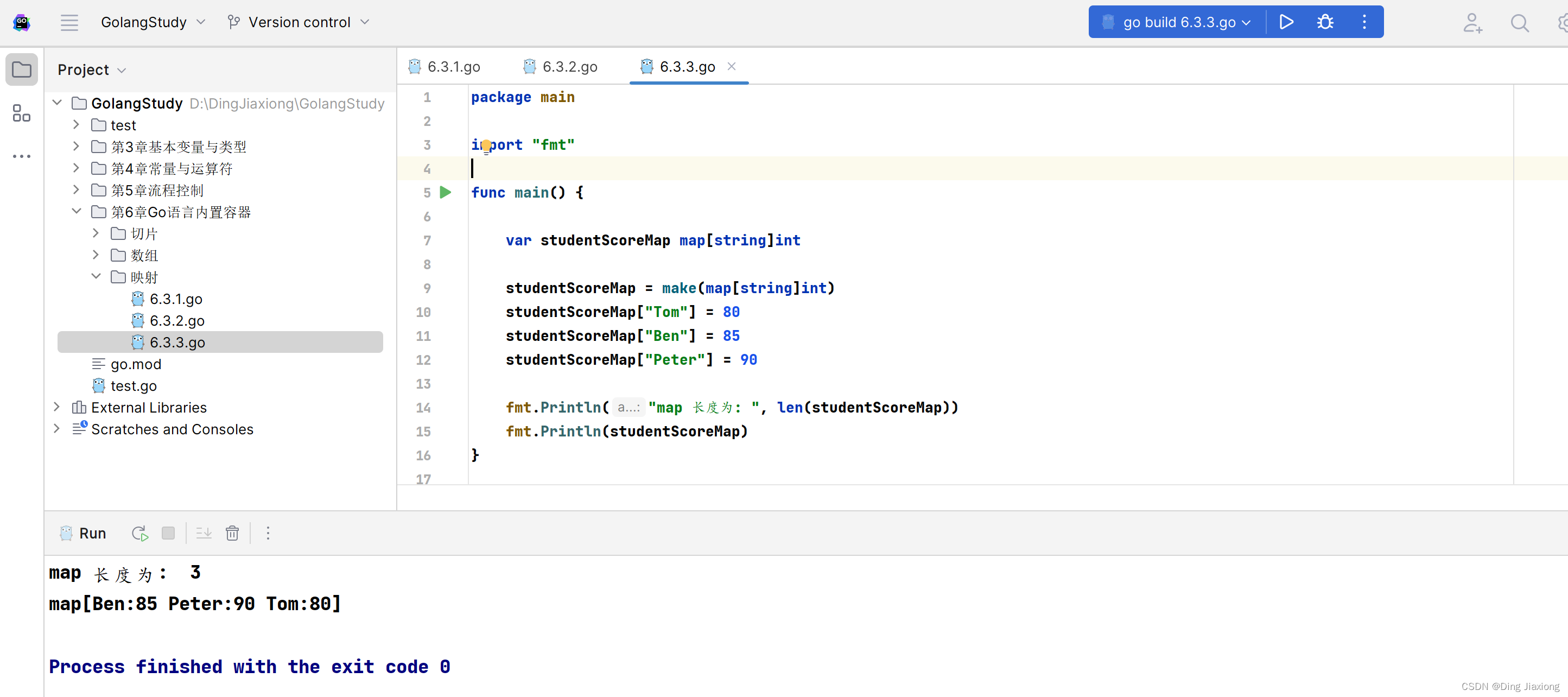Open the GolangStudy project dropdown

pos(153,22)
